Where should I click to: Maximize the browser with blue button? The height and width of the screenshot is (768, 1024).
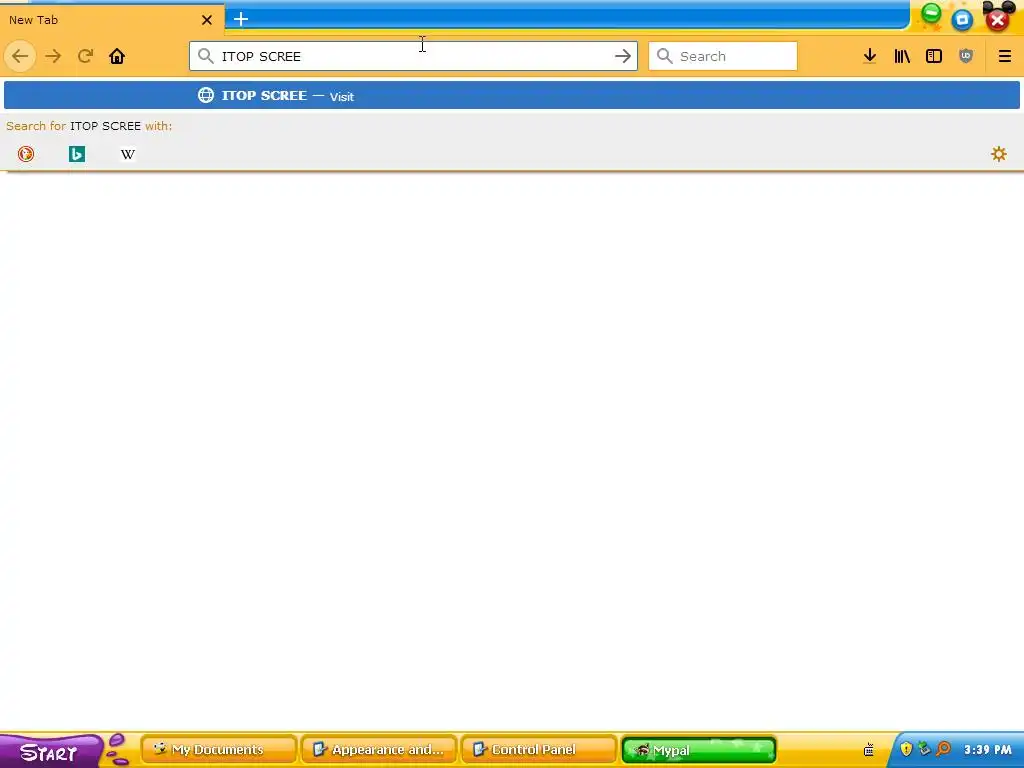pyautogui.click(x=962, y=20)
